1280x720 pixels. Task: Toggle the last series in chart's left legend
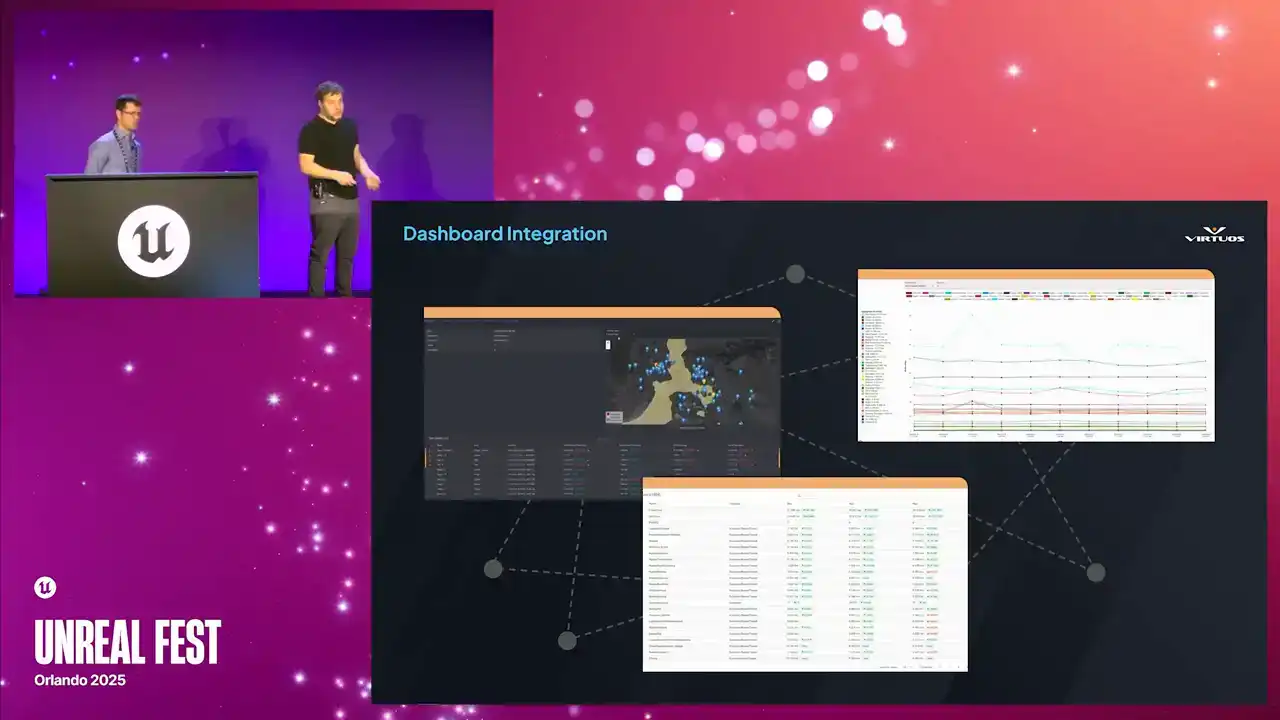[863, 423]
